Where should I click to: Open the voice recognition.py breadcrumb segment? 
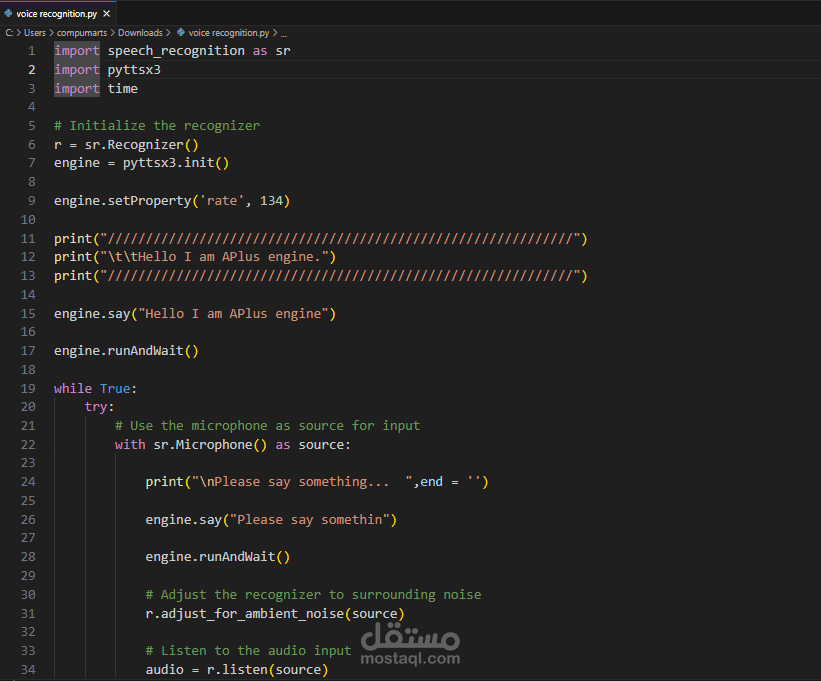point(229,33)
